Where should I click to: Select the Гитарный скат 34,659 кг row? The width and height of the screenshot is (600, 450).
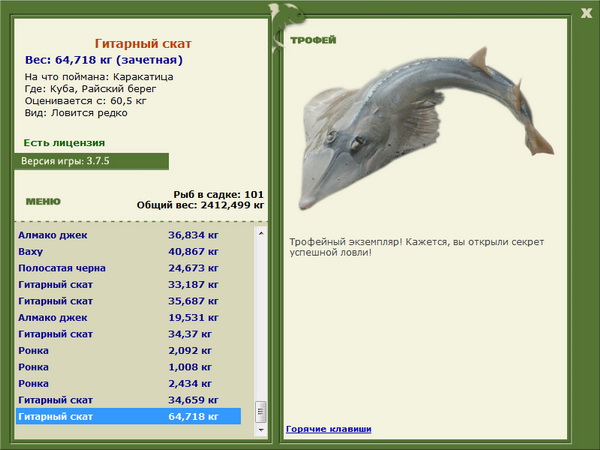tap(129, 400)
